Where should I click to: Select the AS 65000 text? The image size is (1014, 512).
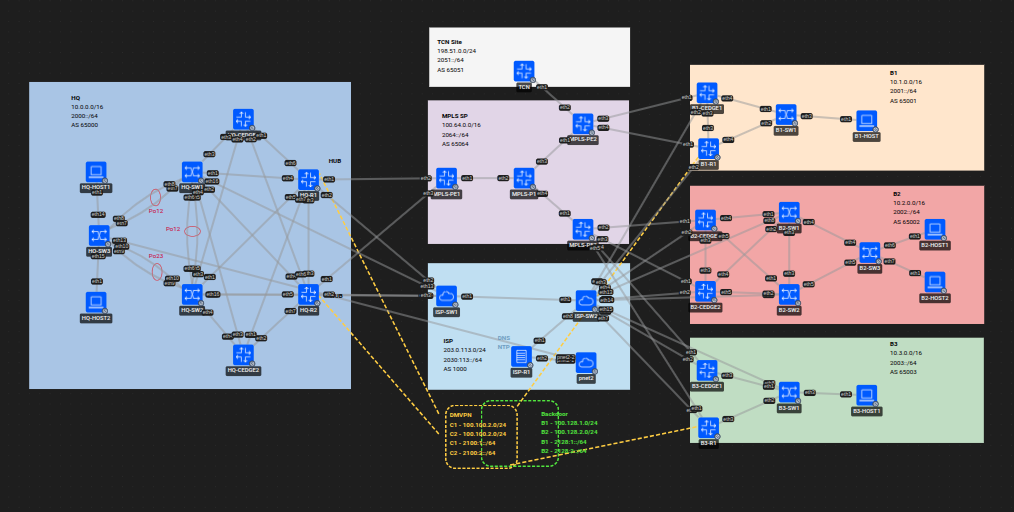[x=85, y=125]
